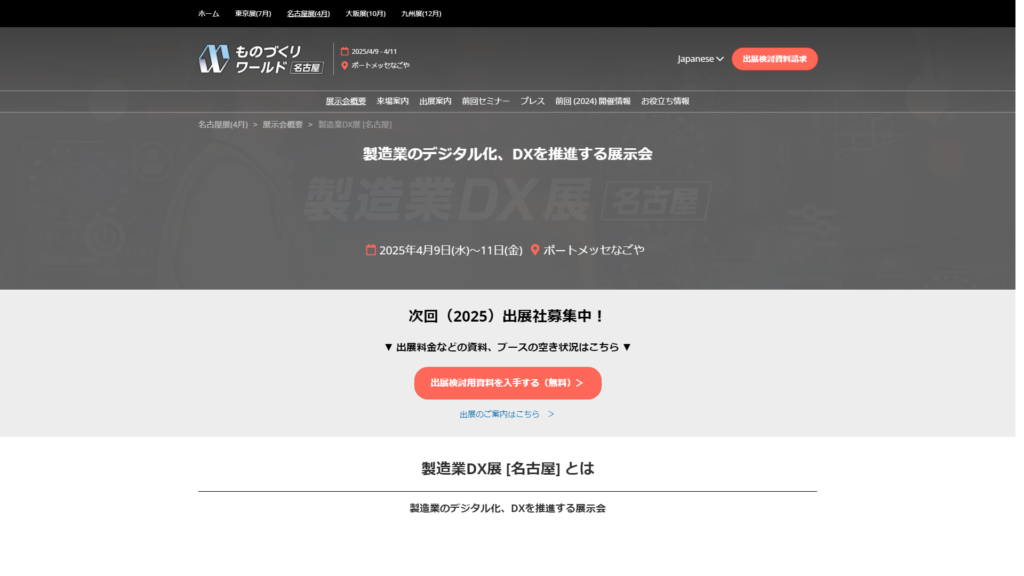1024x576 pixels.
Task: Click the hero venue text ポートメッセなごや
Action: 594,250
